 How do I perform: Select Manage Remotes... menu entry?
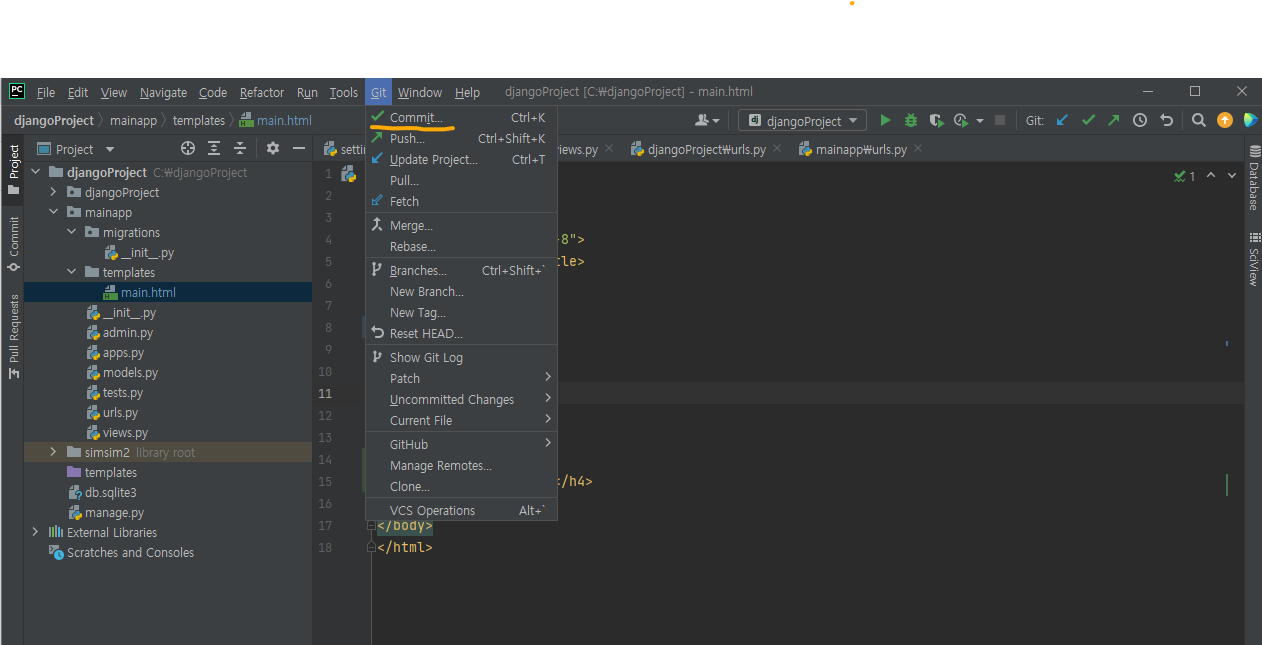coord(461,465)
